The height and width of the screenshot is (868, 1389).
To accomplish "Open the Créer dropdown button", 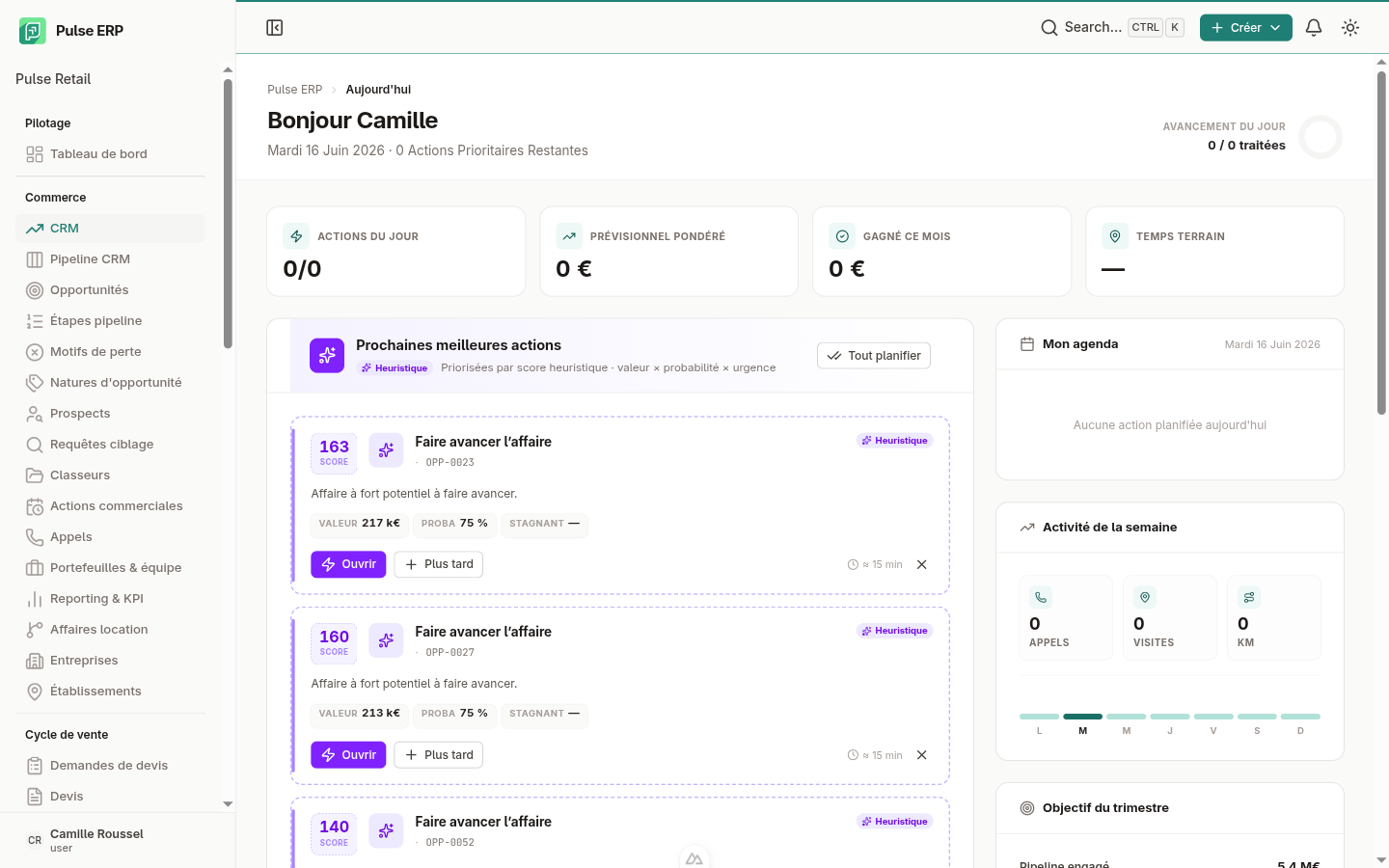I will tap(1246, 28).
